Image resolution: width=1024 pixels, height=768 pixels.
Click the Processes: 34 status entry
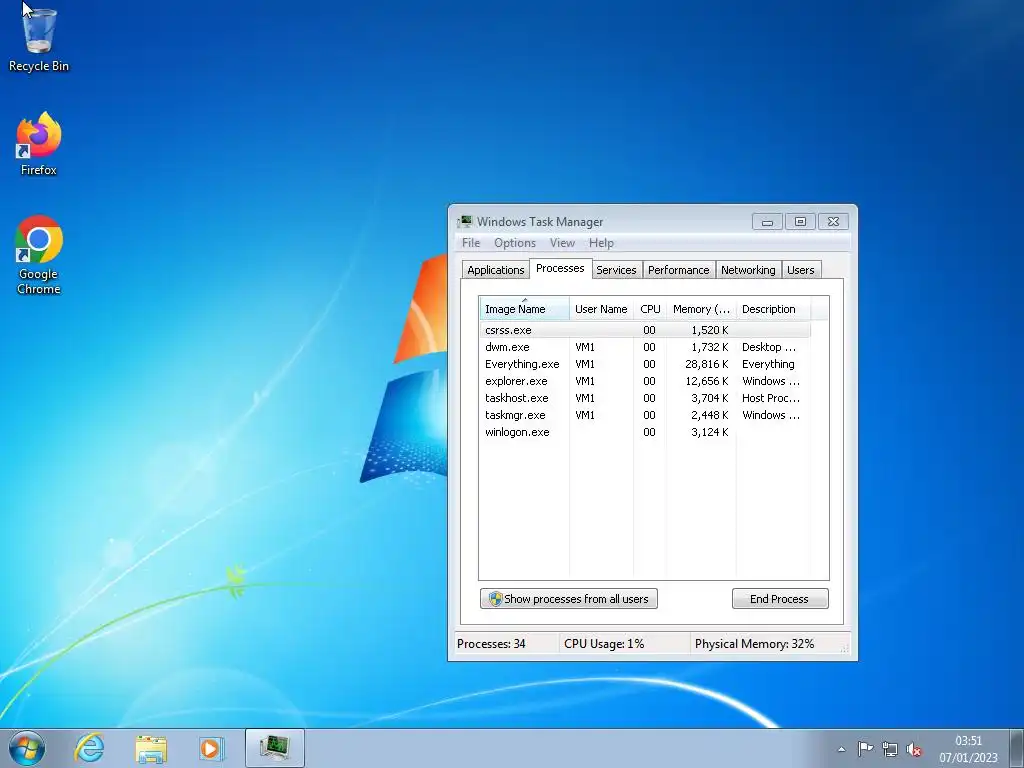click(x=491, y=644)
